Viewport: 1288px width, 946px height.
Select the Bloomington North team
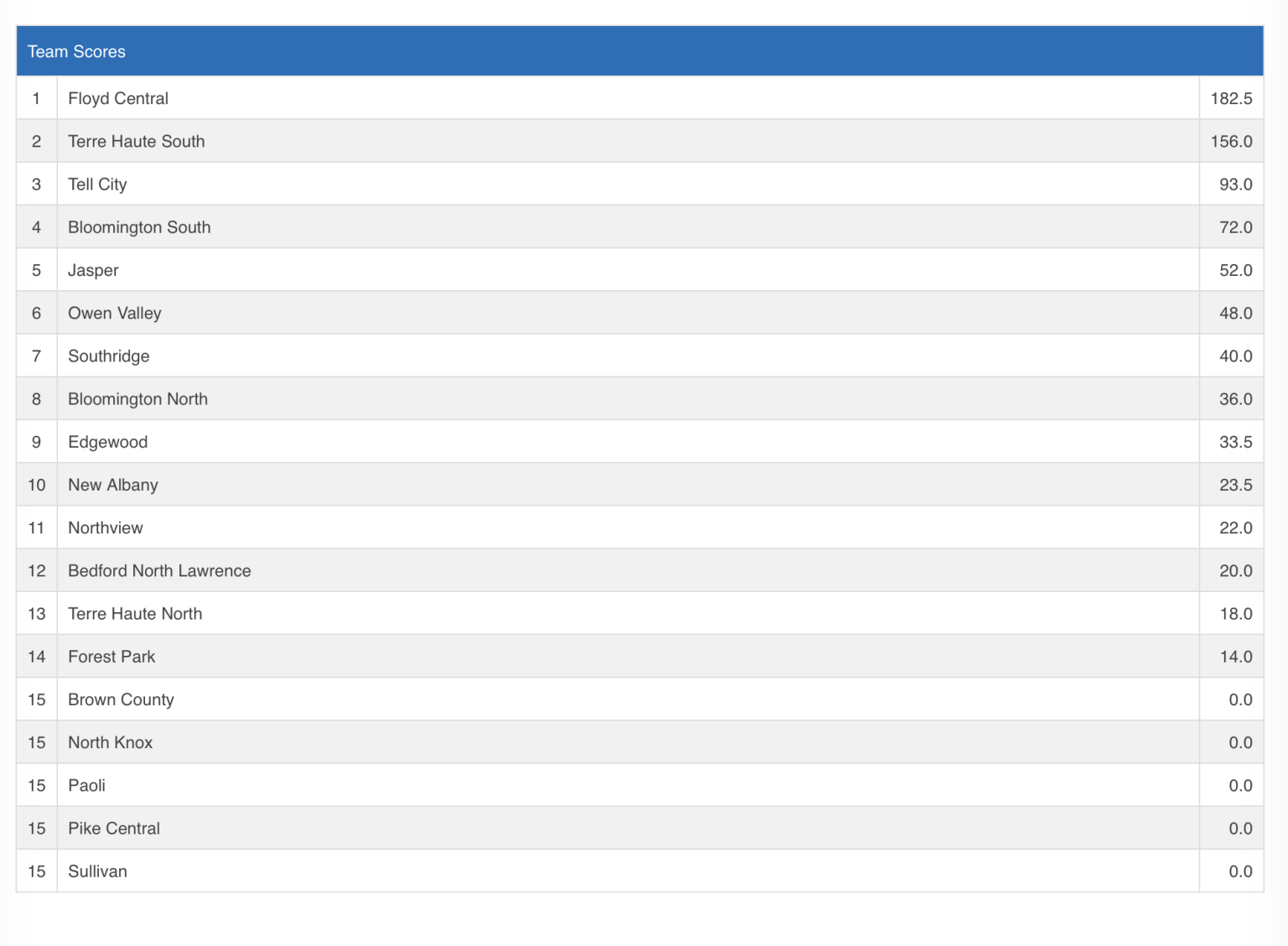pyautogui.click(x=138, y=399)
